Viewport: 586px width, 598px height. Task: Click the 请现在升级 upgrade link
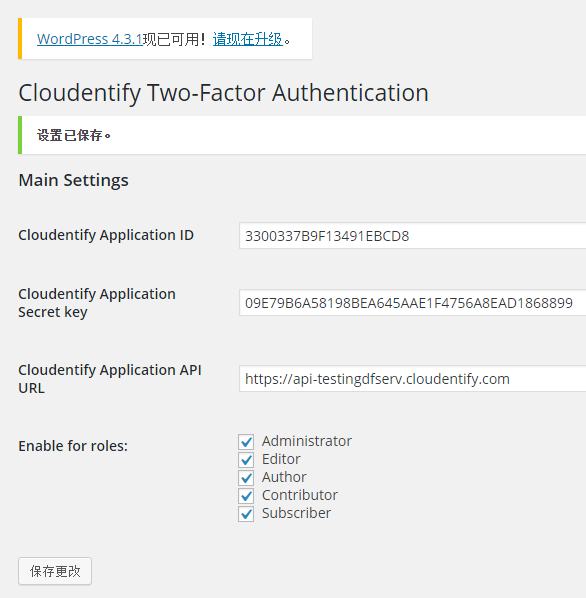coord(248,39)
